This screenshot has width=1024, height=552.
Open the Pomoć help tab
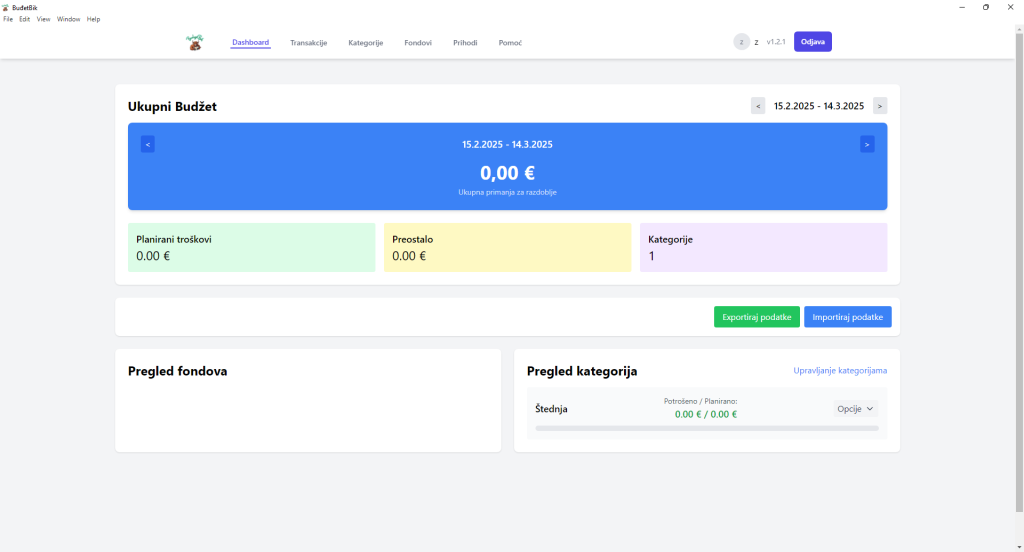point(510,43)
